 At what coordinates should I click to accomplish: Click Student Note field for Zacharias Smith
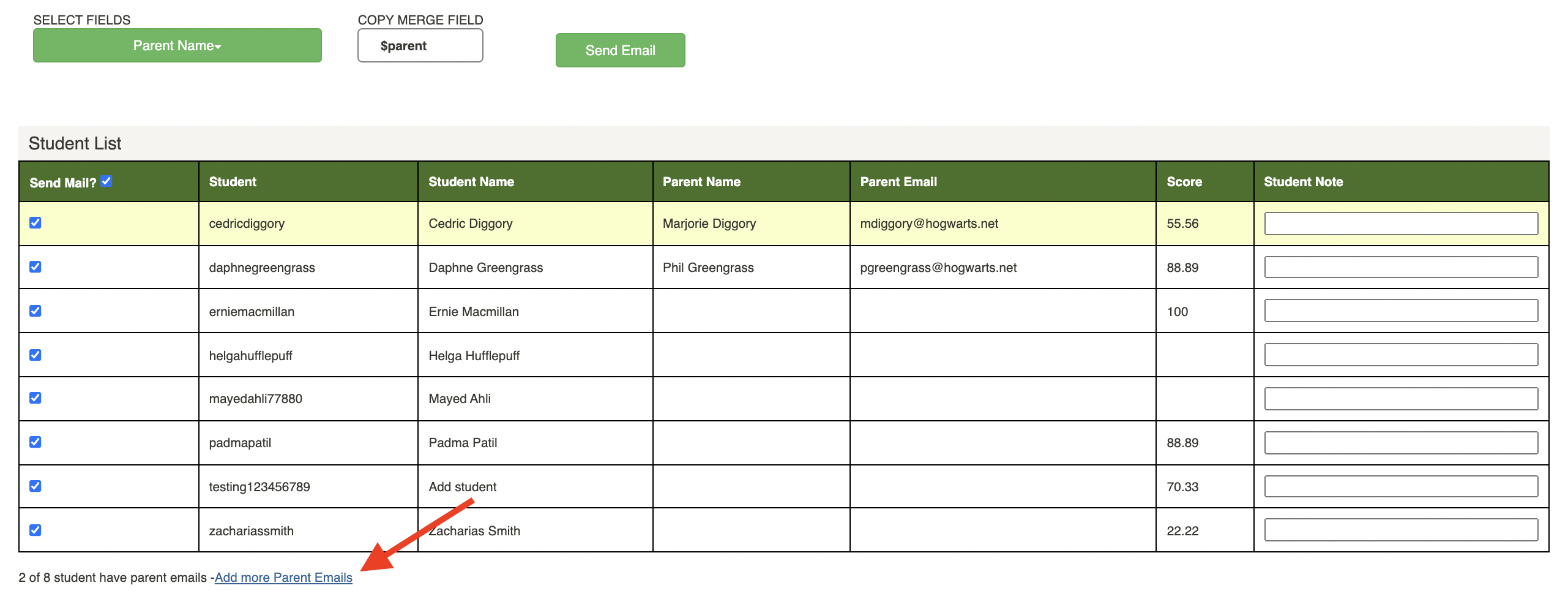(1401, 530)
